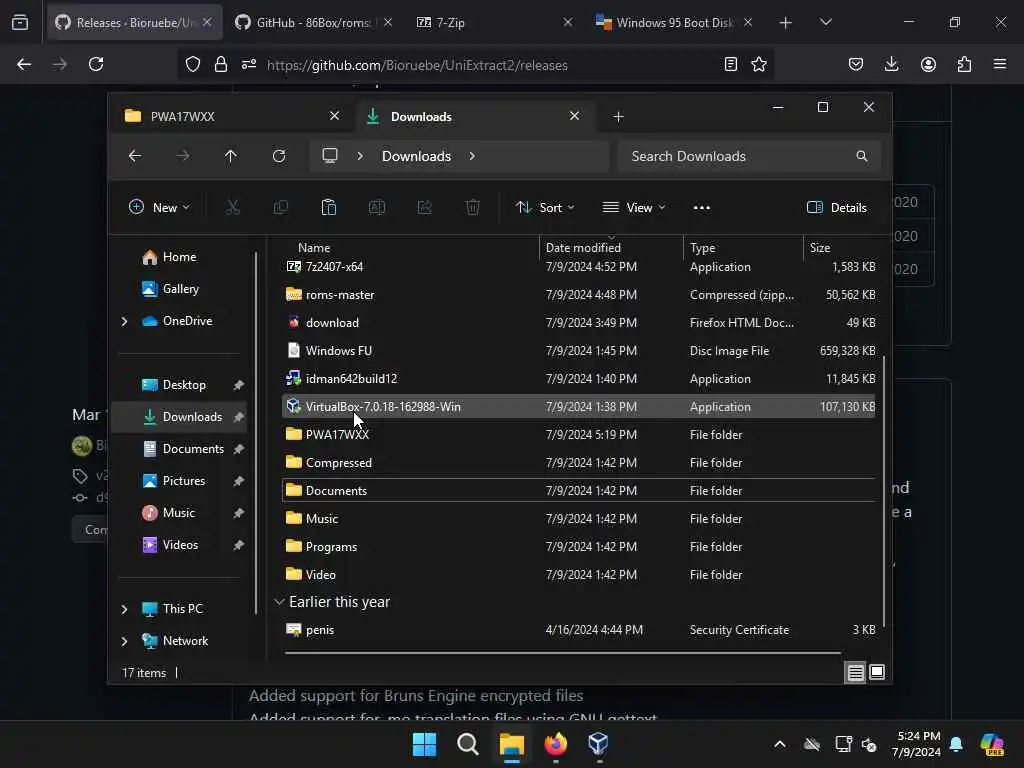The height and width of the screenshot is (768, 1024).
Task: Go back in File Explorer
Action: pos(135,156)
